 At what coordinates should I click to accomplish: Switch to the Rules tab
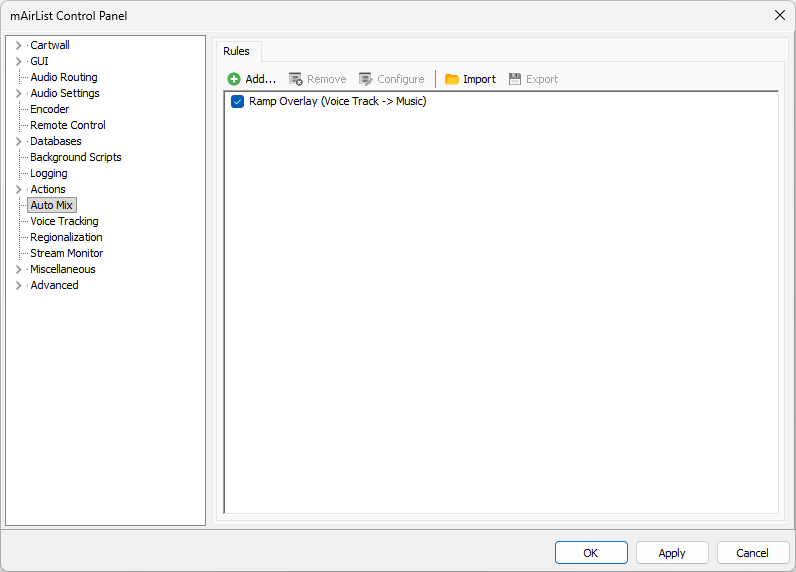tap(237, 51)
